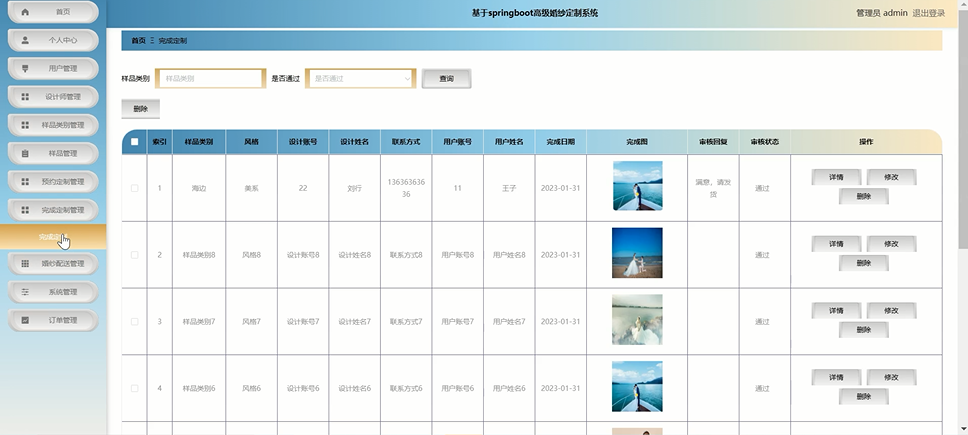The width and height of the screenshot is (968, 435).
Task: Open the 首页 sidebar menu
Action: [53, 12]
